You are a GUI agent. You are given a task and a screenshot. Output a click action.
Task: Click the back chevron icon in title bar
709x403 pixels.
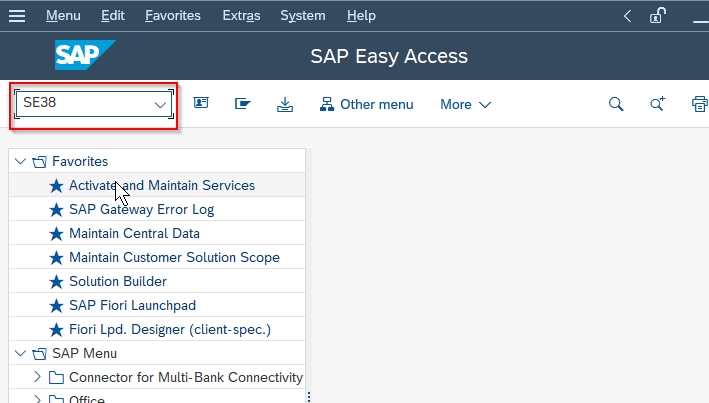[627, 16]
